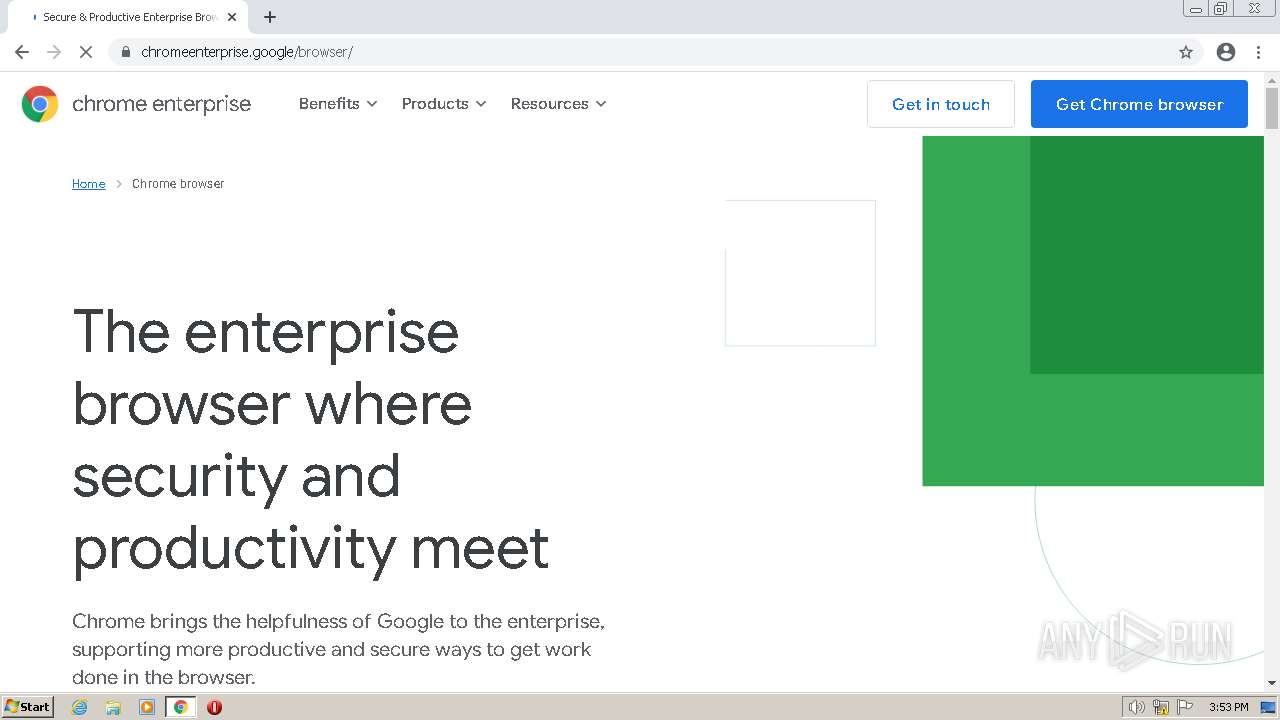Open the Windows Start menu
This screenshot has height=720, width=1280.
[27, 707]
